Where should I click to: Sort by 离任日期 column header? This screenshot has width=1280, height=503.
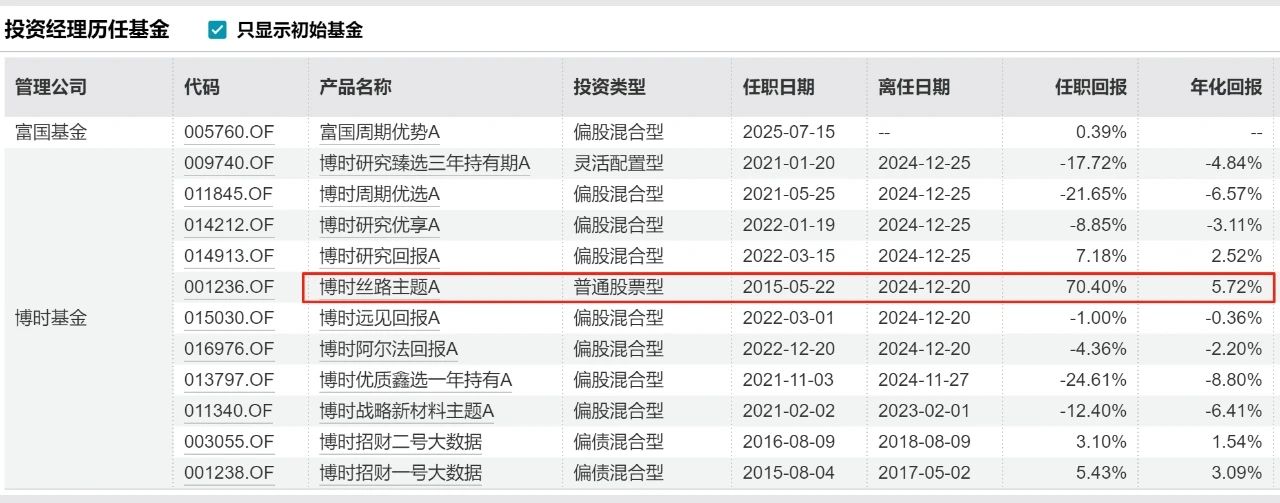(914, 87)
